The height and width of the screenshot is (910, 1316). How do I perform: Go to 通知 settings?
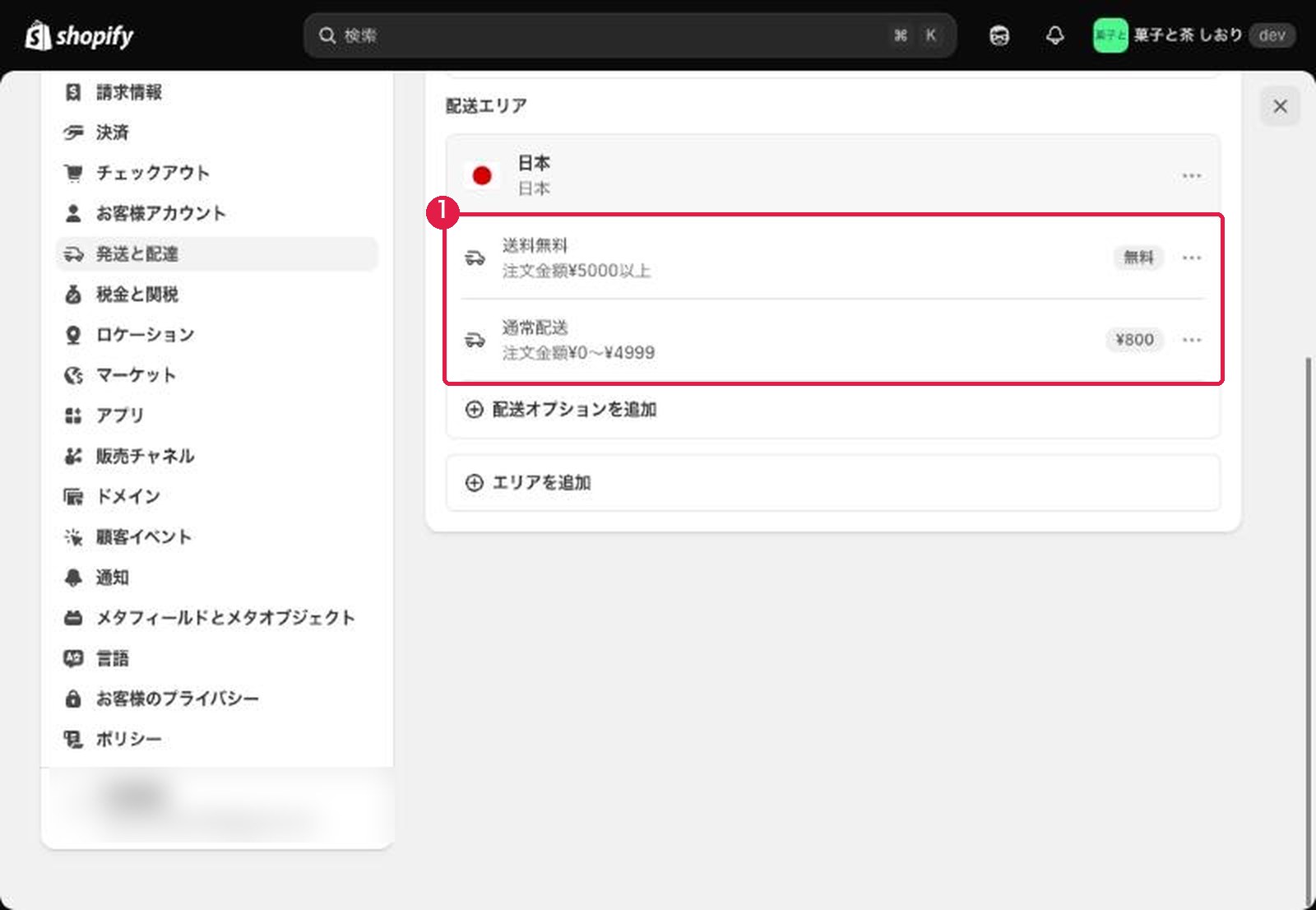pos(216,577)
